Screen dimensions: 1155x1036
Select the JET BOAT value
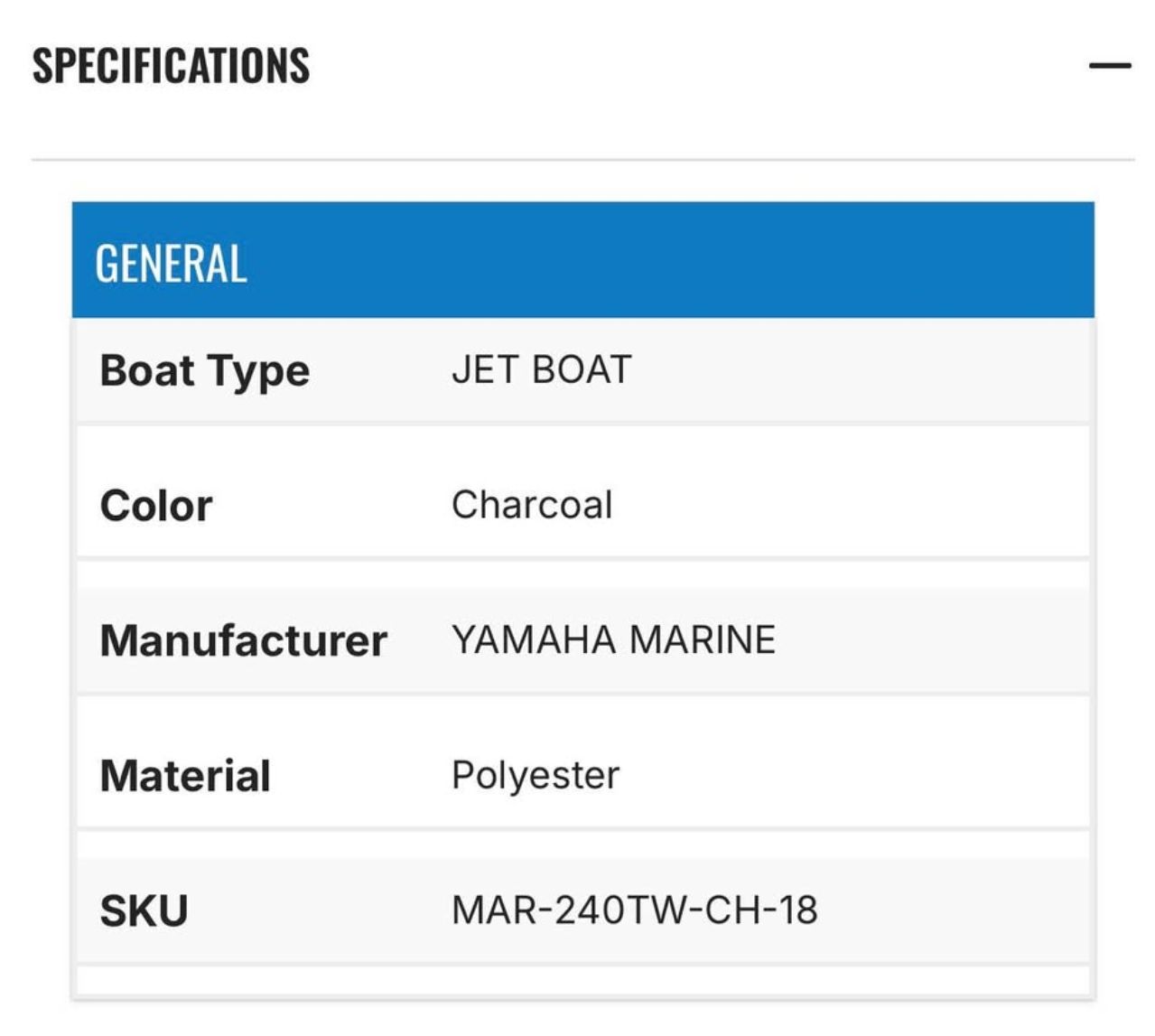(541, 370)
